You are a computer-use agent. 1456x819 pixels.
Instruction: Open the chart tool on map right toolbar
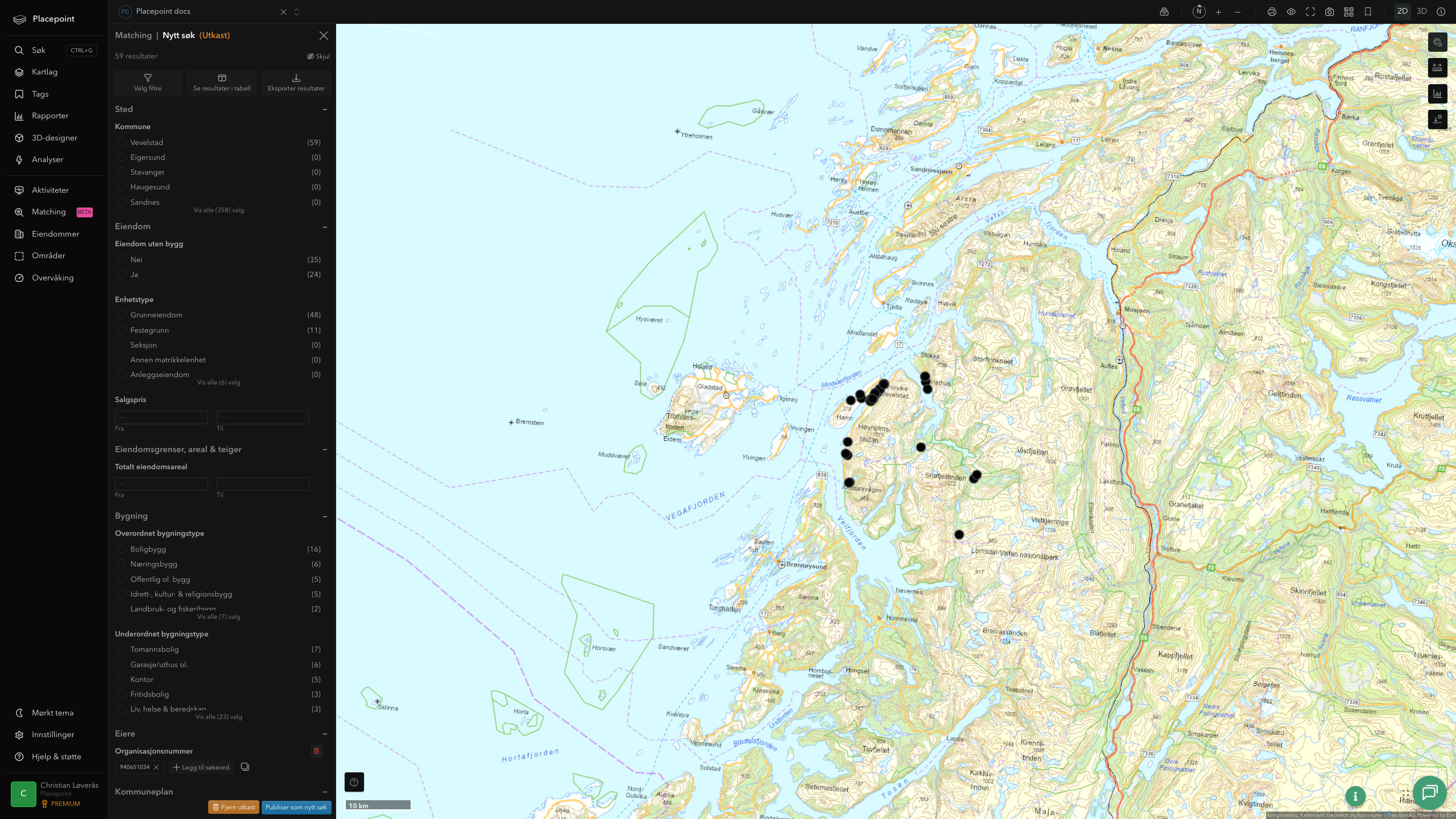1437,94
